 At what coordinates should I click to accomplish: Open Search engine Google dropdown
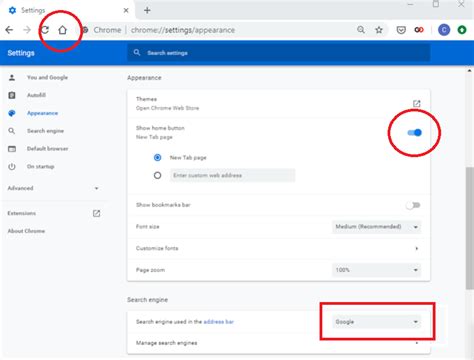(376, 322)
